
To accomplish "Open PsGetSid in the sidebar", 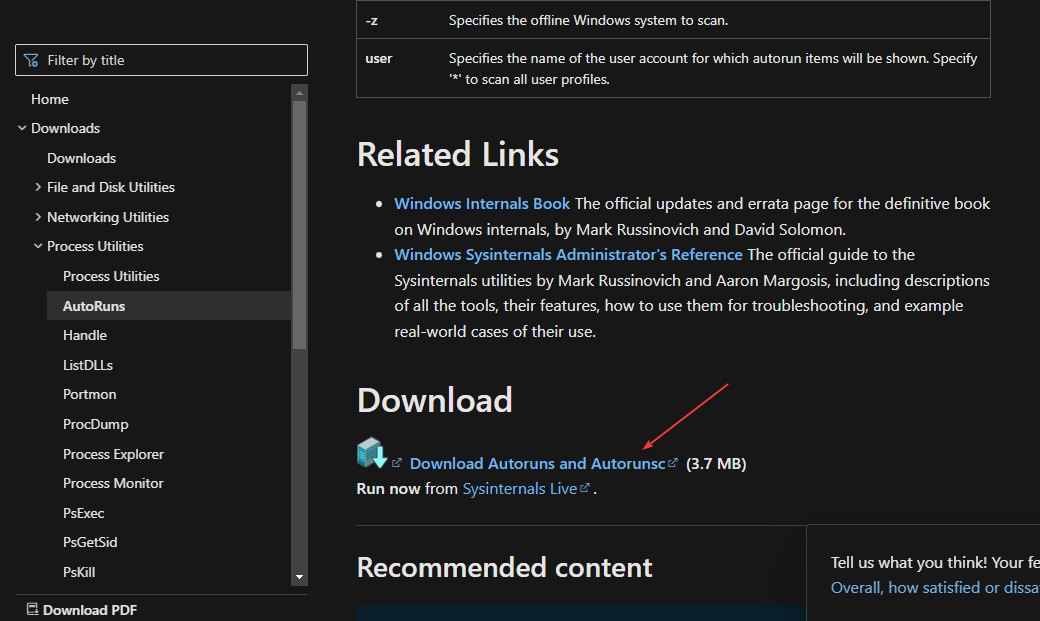I will click(x=90, y=542).
